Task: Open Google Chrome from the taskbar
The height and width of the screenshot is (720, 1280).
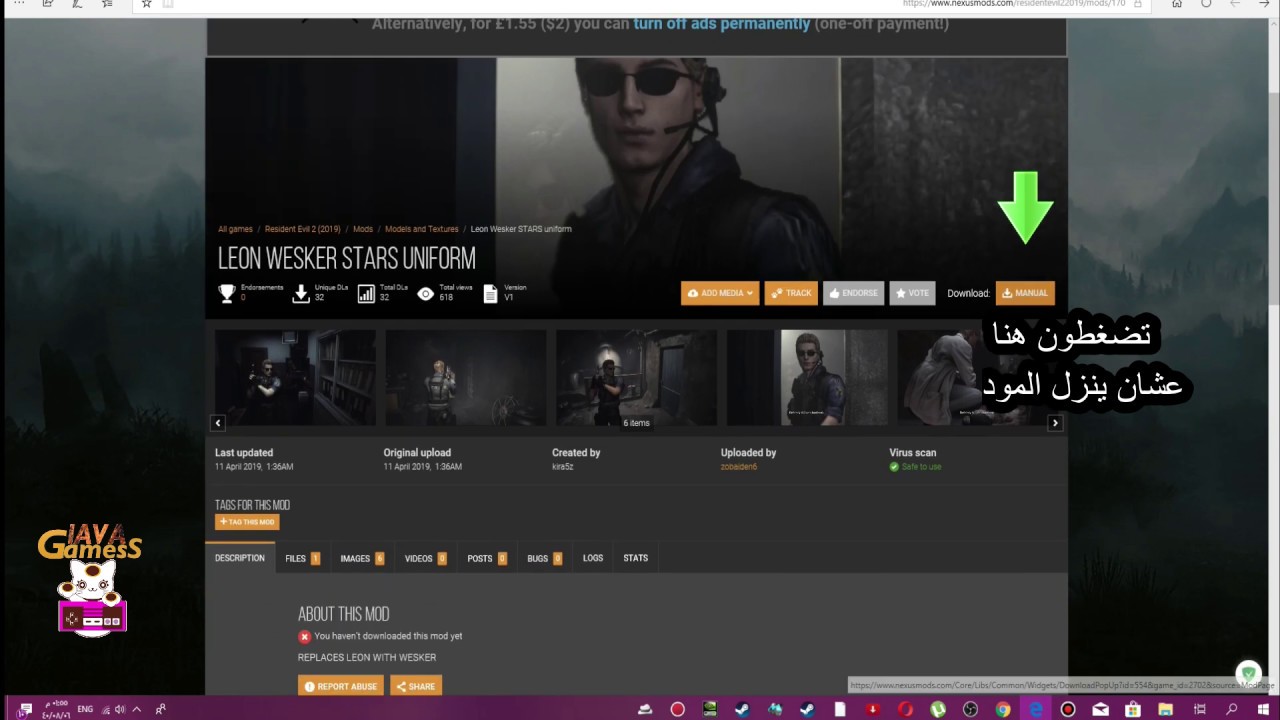Action: [x=1003, y=709]
